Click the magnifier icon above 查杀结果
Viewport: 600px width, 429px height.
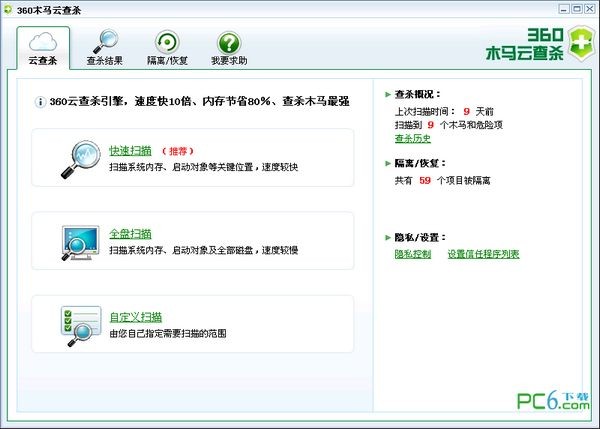[x=105, y=41]
